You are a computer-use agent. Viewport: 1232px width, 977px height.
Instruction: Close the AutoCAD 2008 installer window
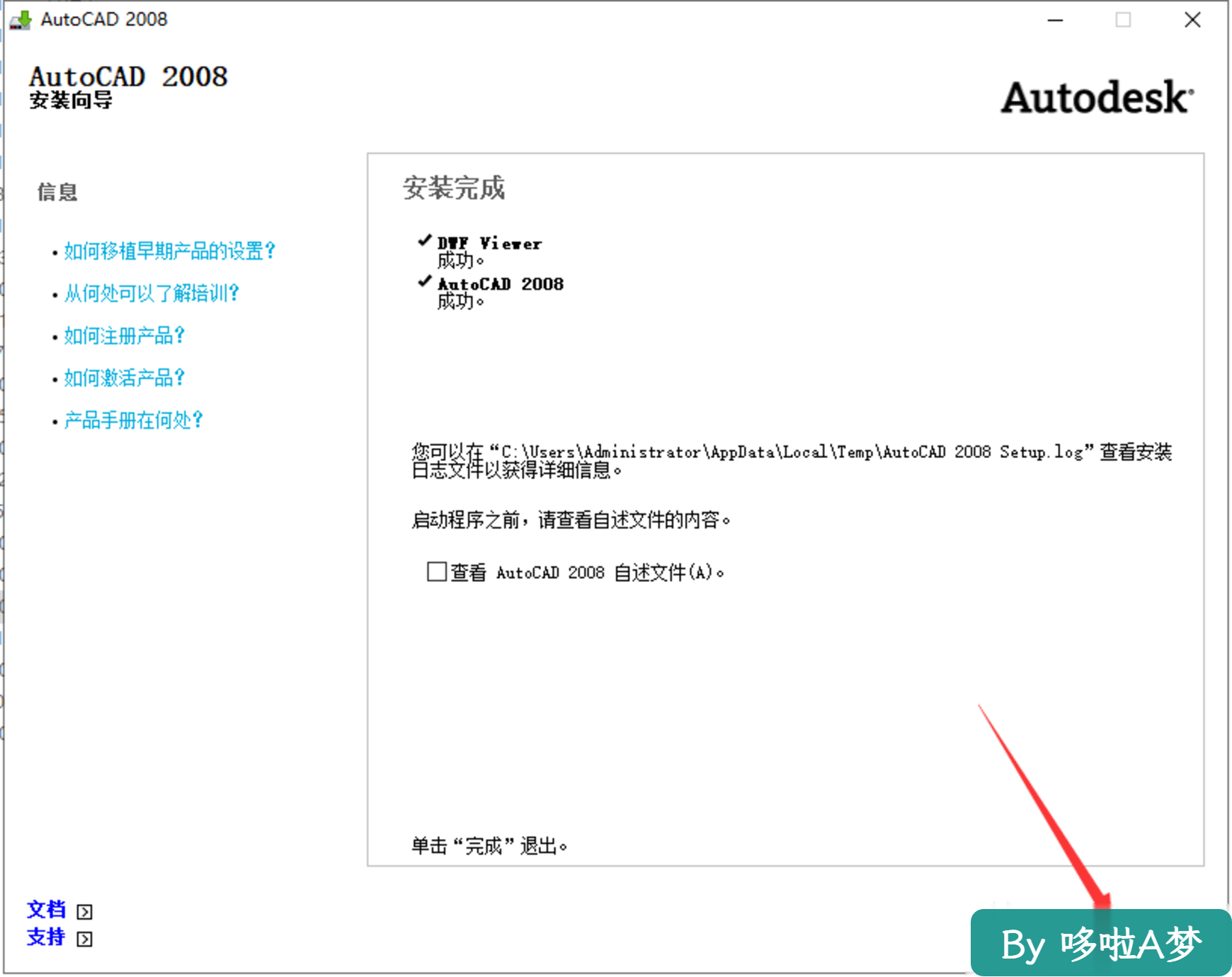pos(1192,20)
